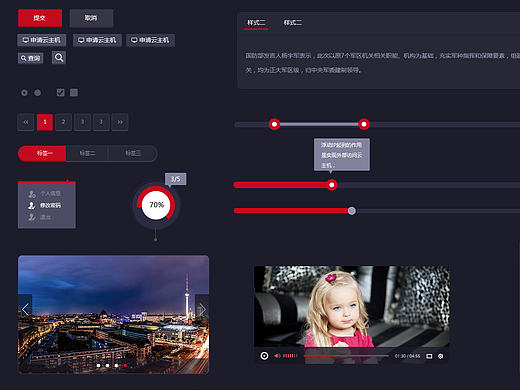Open the first style tab with red underline
Image resolution: width=520 pixels, height=390 pixels.
[x=256, y=23]
